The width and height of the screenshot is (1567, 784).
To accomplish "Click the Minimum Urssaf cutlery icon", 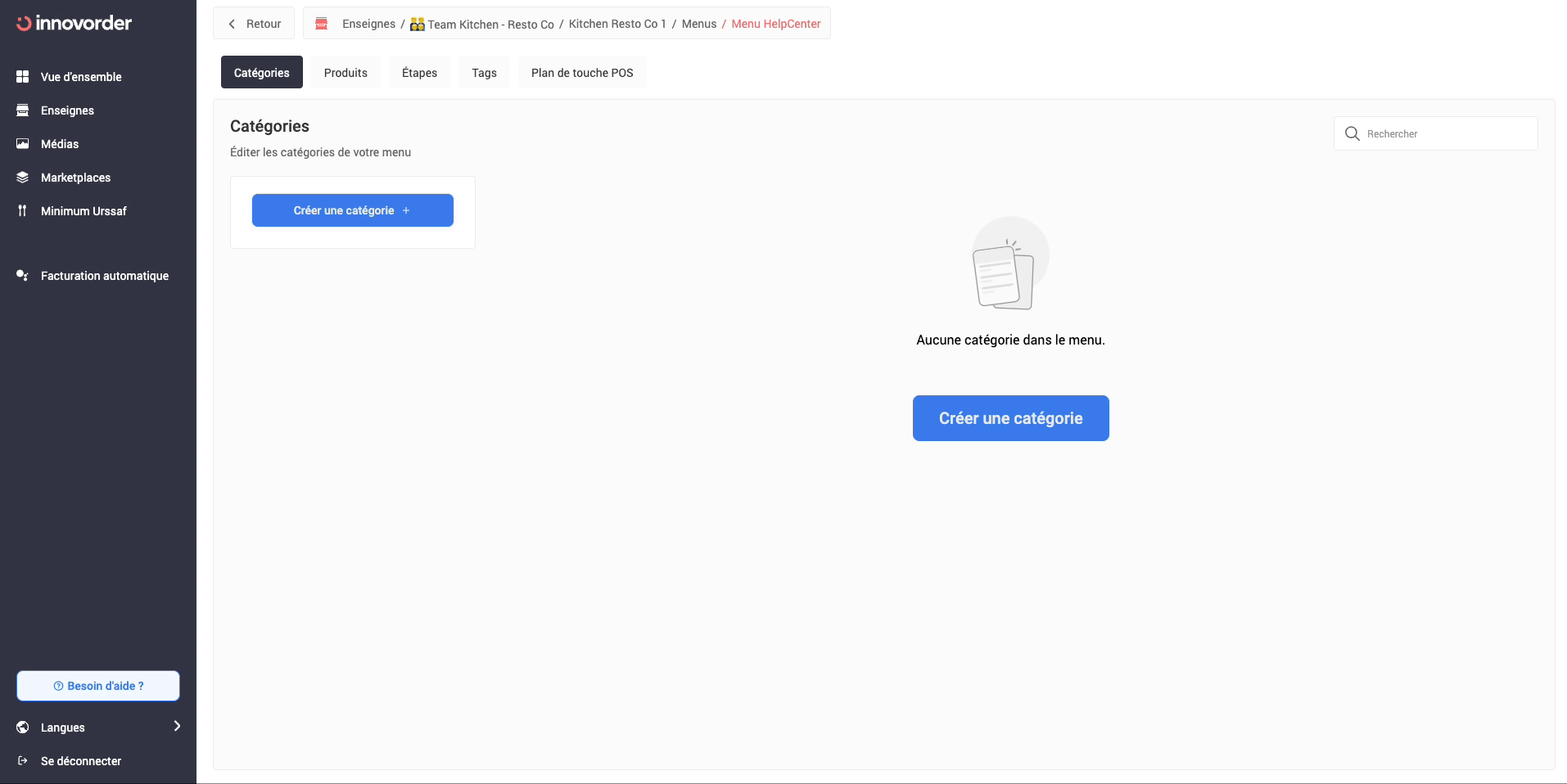I will pyautogui.click(x=23, y=211).
